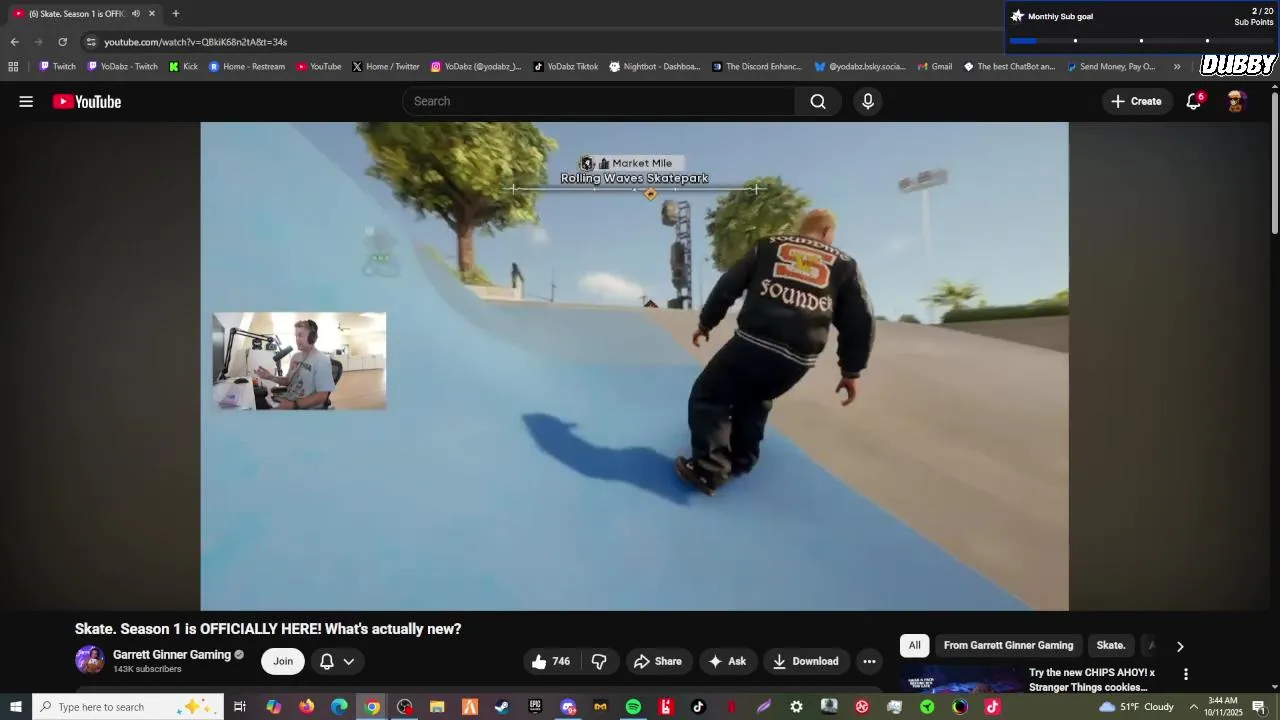Open Task View on the taskbar

240,707
